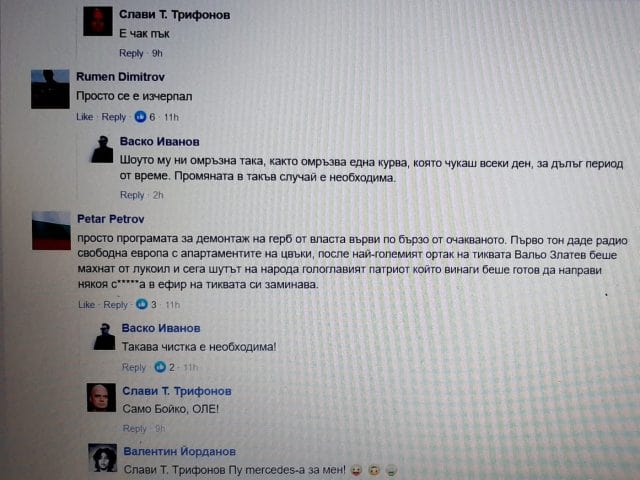Reply to Rumen Dimitrov's comment
Screen dimensions: 640x480
click(113, 117)
